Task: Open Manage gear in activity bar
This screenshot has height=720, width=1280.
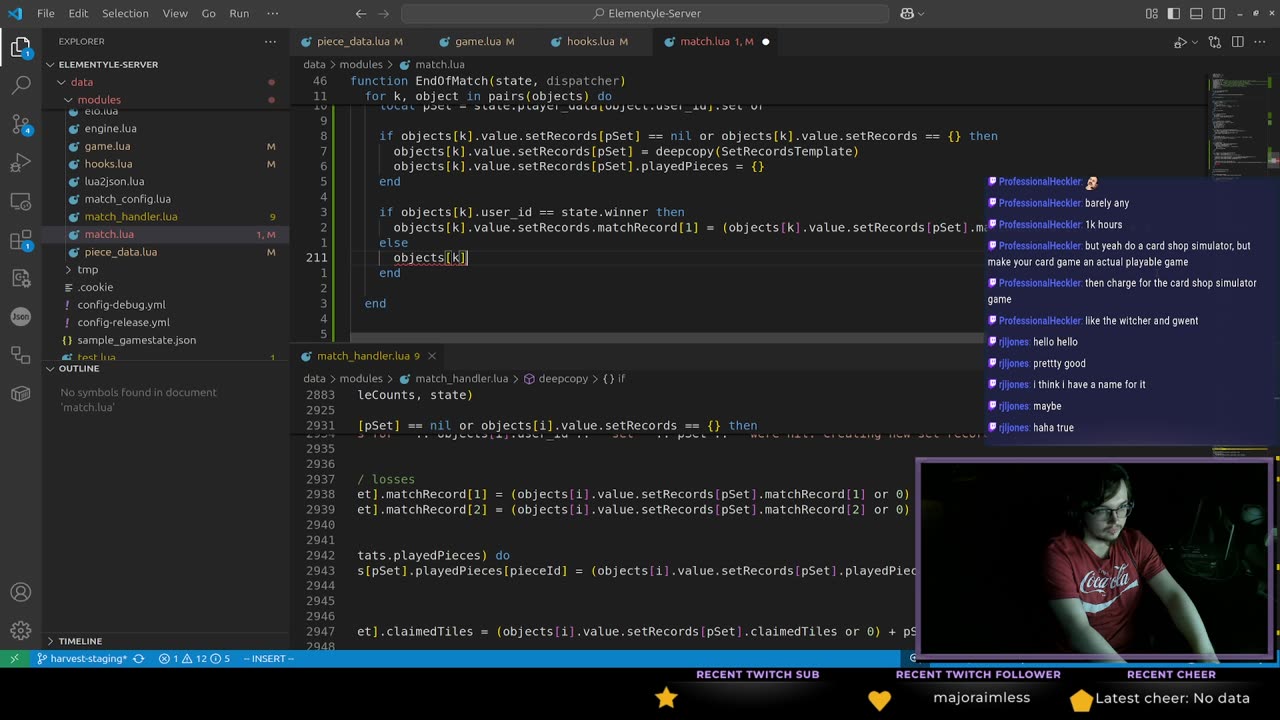Action: [21, 631]
